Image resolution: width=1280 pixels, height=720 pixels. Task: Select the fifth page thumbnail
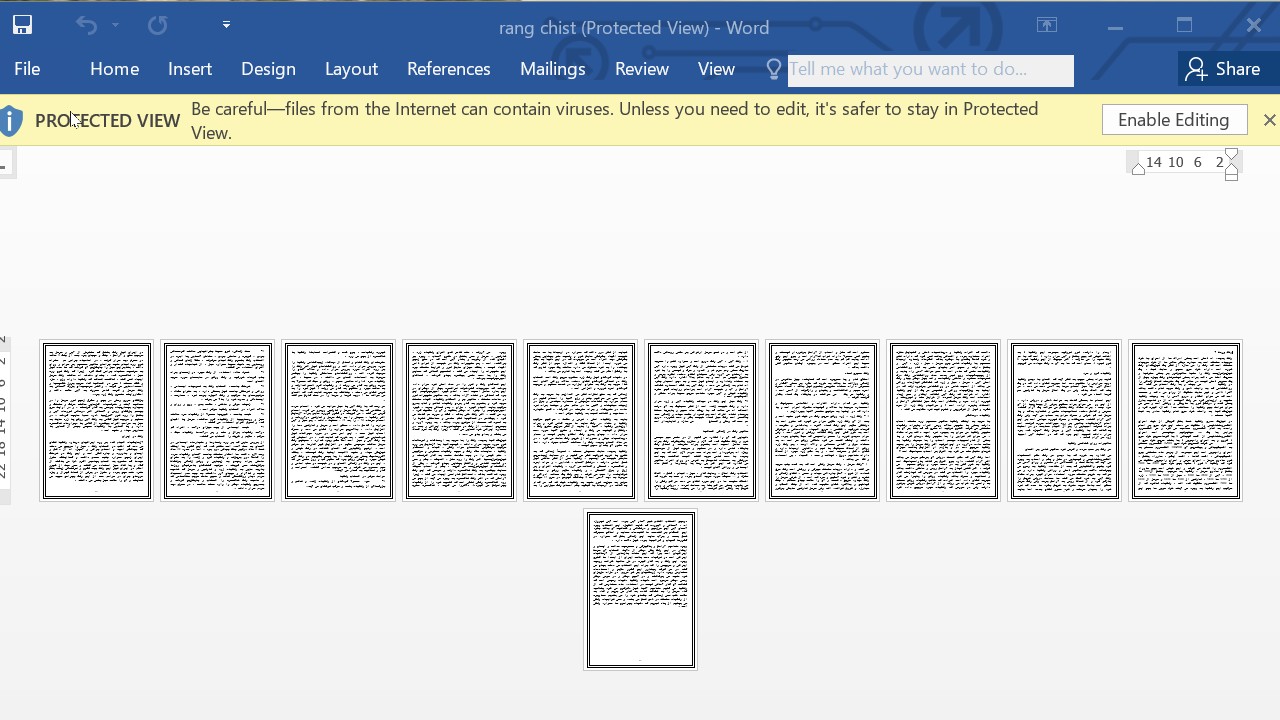580,420
